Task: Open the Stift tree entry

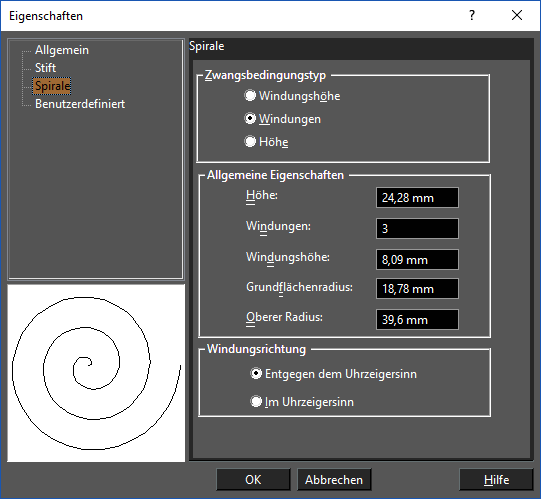Action: click(x=46, y=68)
